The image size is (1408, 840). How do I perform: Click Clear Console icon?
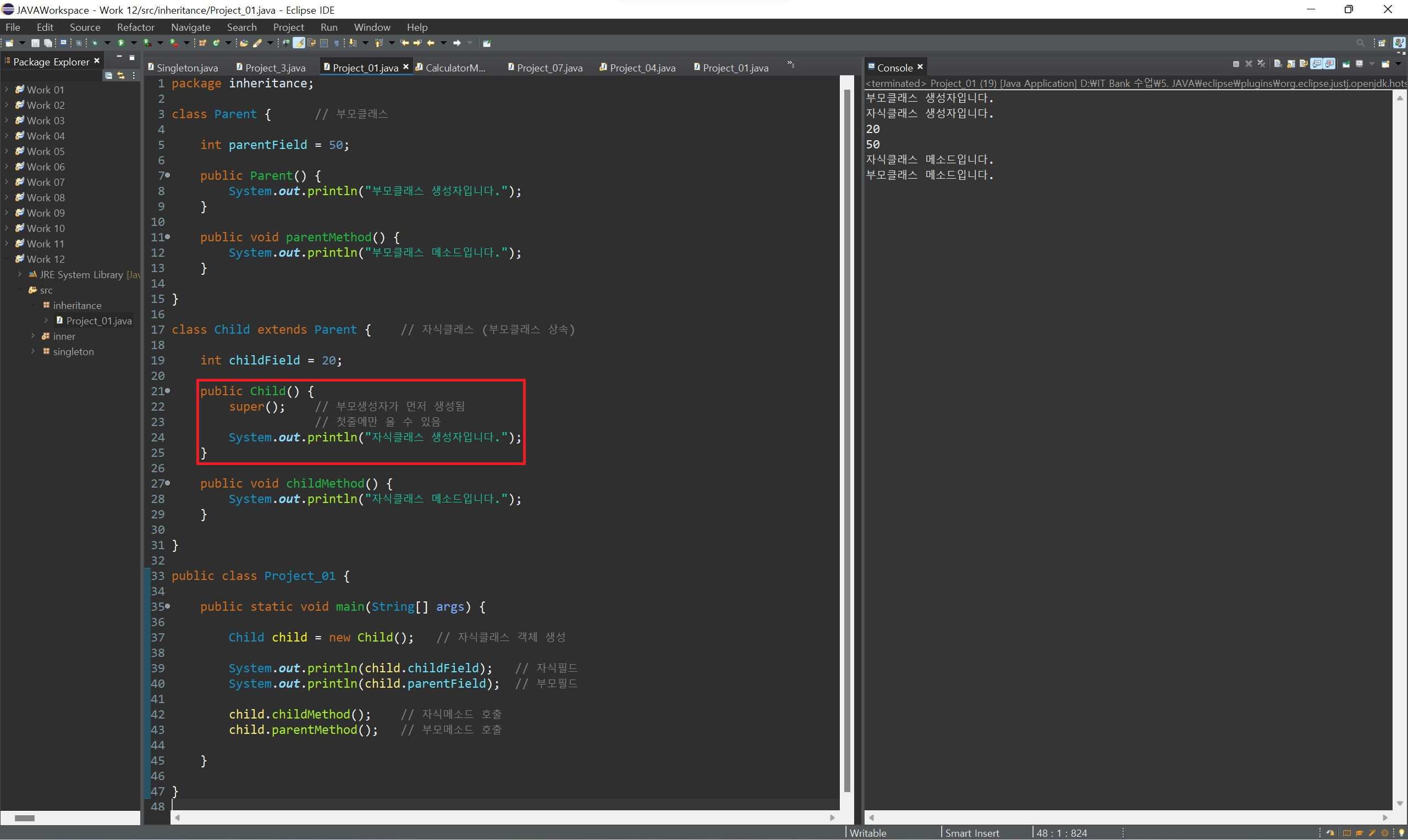click(x=1277, y=64)
